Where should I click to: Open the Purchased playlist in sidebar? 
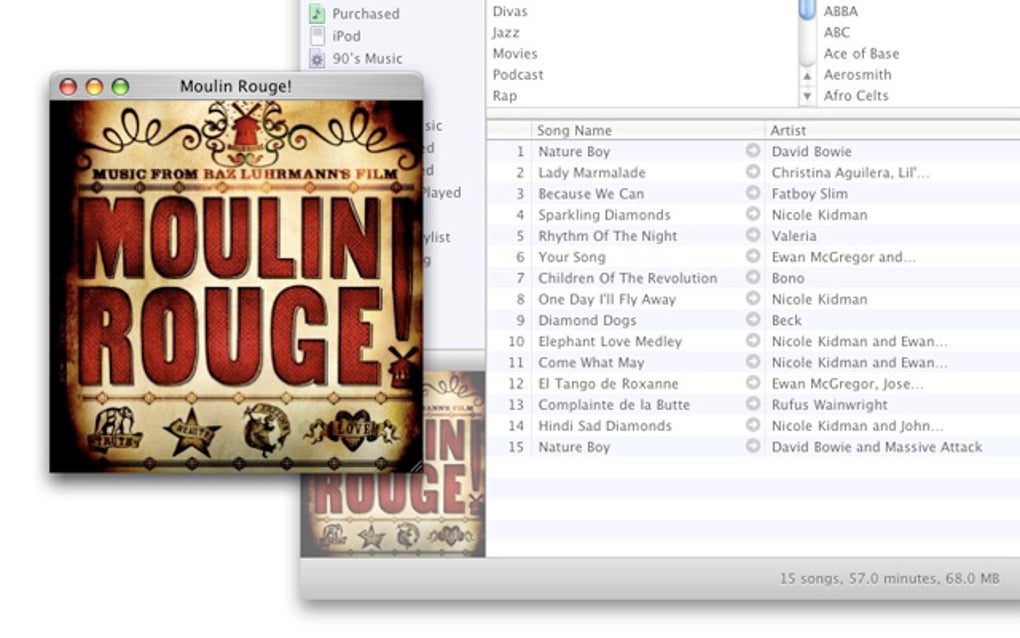(366, 14)
